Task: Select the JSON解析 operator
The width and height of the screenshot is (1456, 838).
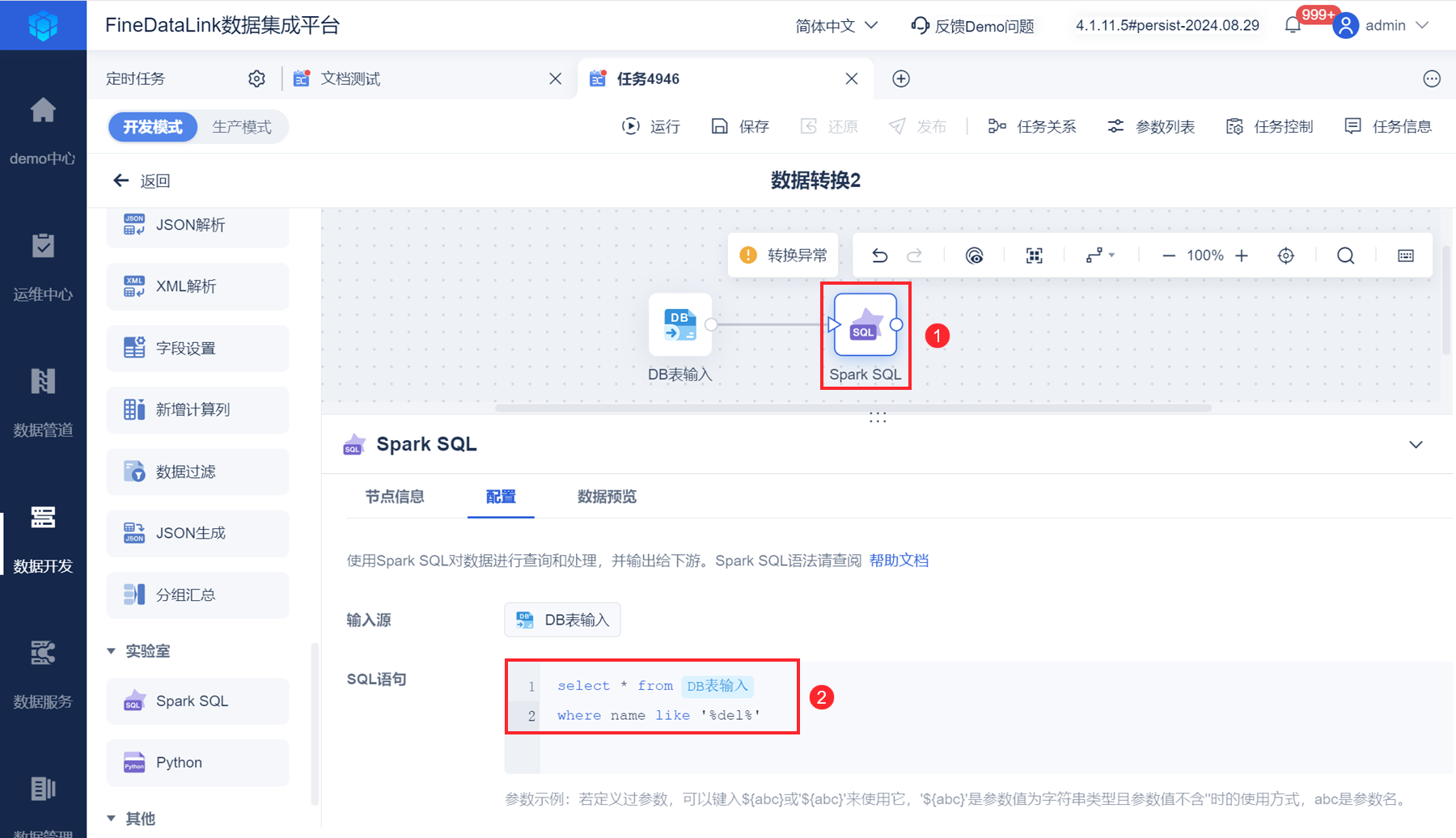Action: tap(197, 225)
